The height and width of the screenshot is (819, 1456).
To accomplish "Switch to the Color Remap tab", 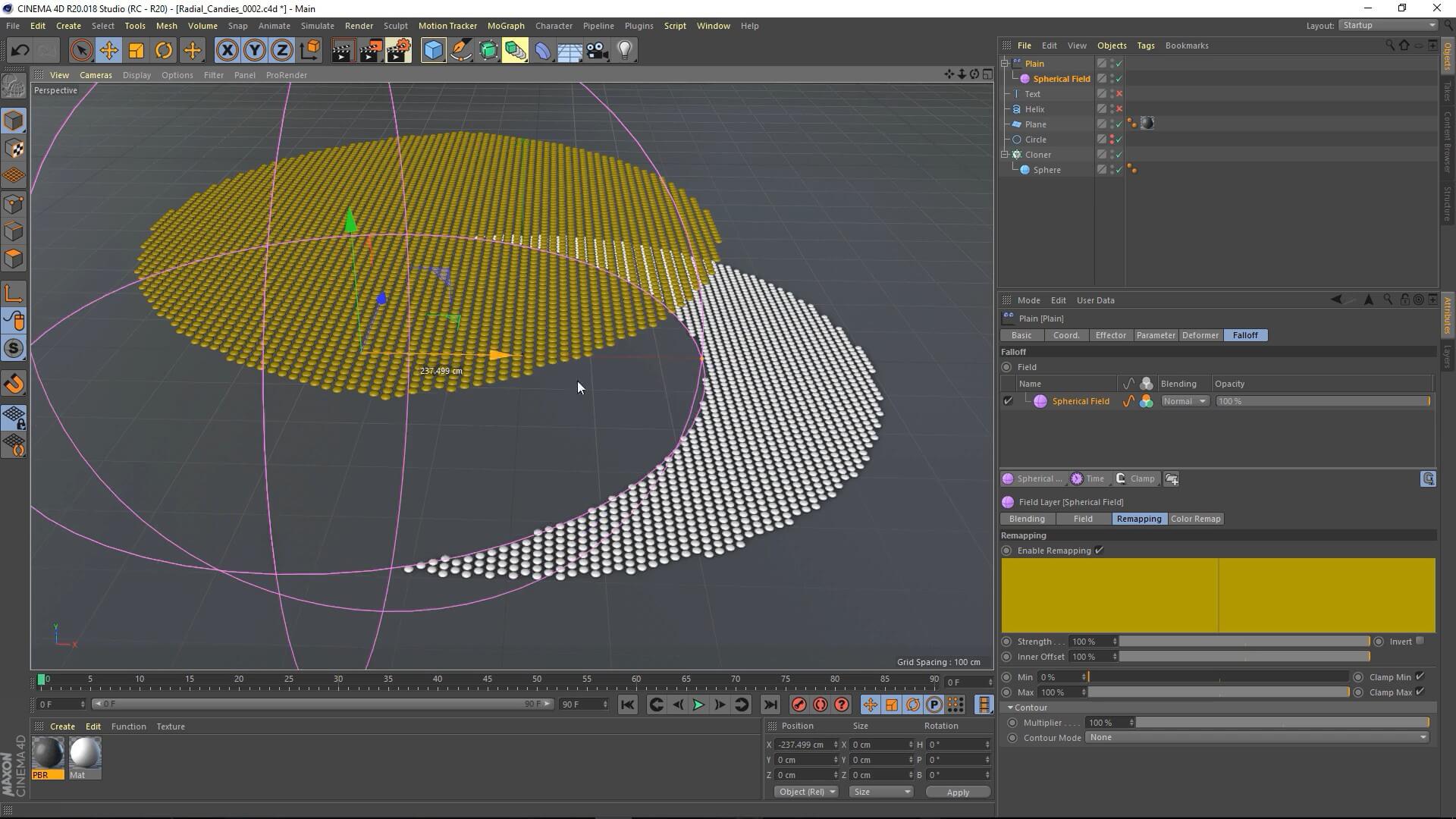I will point(1195,519).
